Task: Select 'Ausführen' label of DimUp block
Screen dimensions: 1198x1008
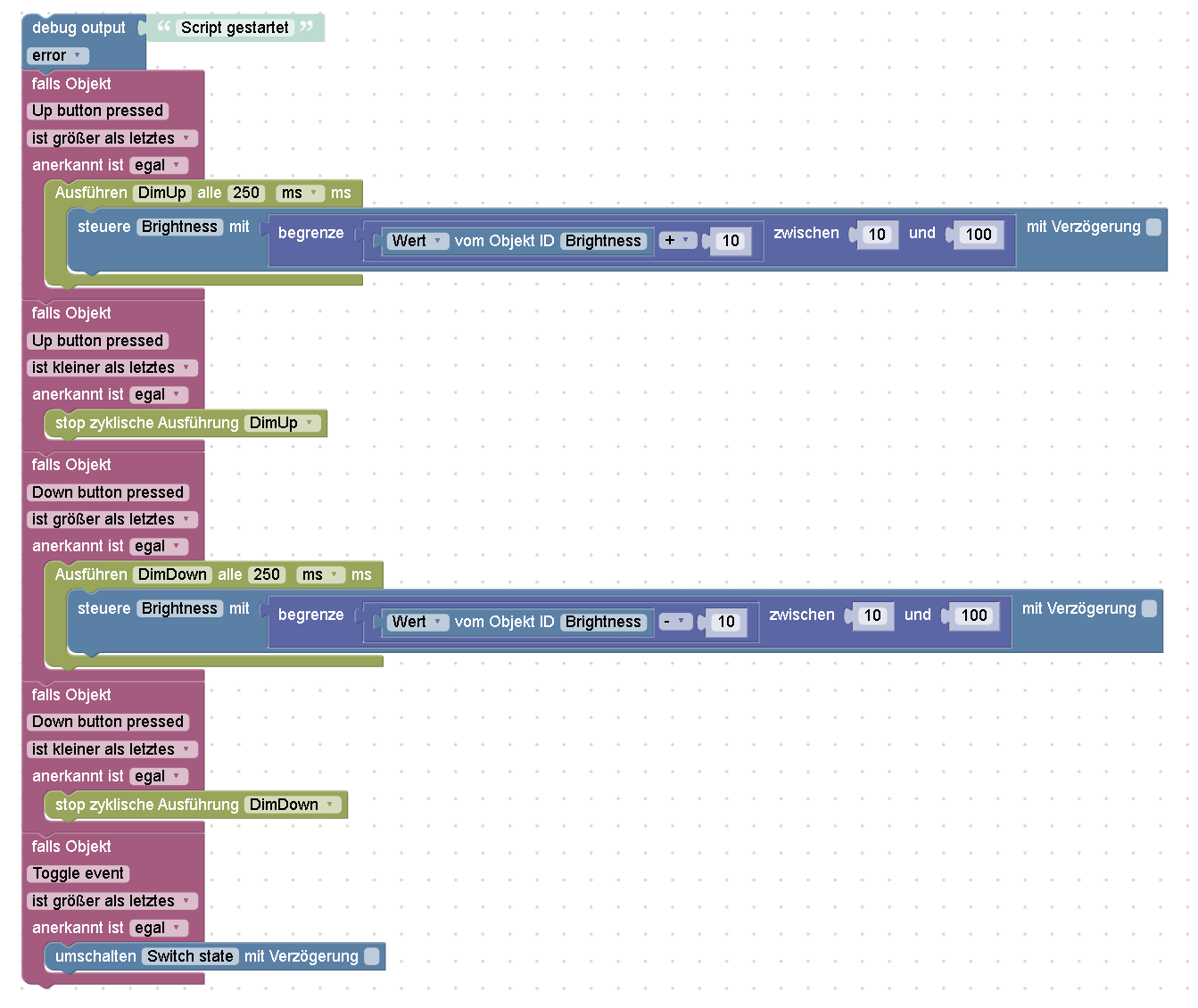Action: [91, 193]
